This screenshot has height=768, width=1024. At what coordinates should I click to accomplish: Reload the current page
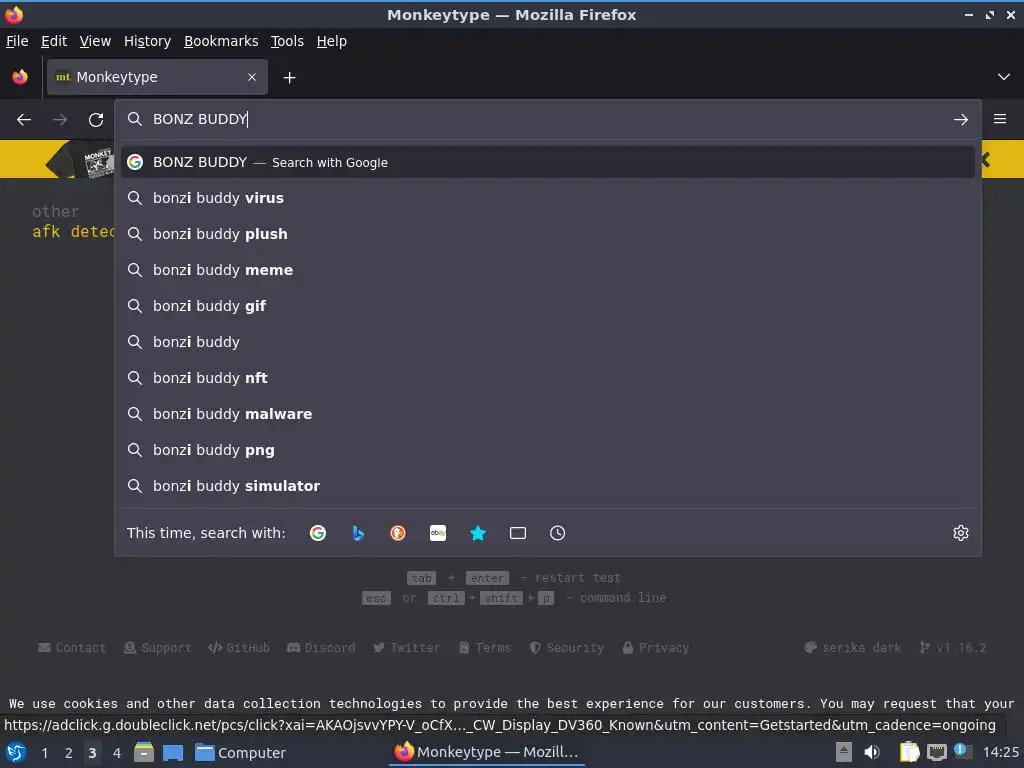[96, 120]
